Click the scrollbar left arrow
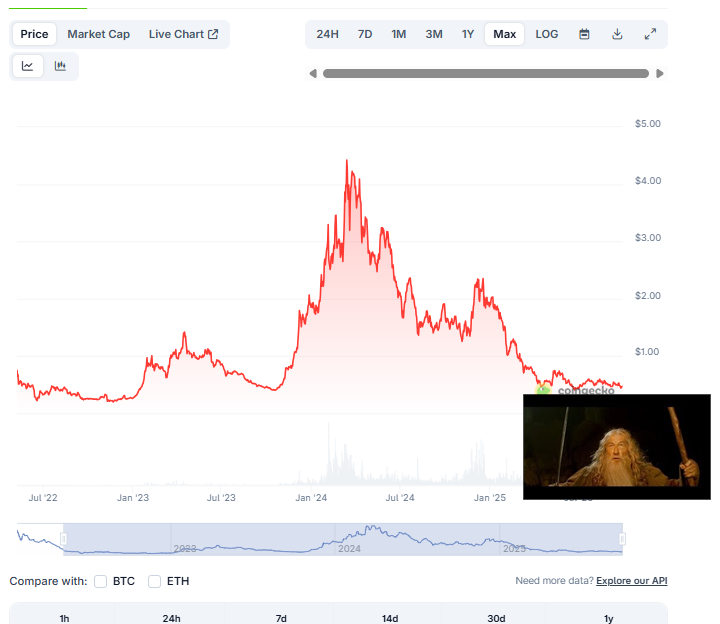 pyautogui.click(x=313, y=73)
